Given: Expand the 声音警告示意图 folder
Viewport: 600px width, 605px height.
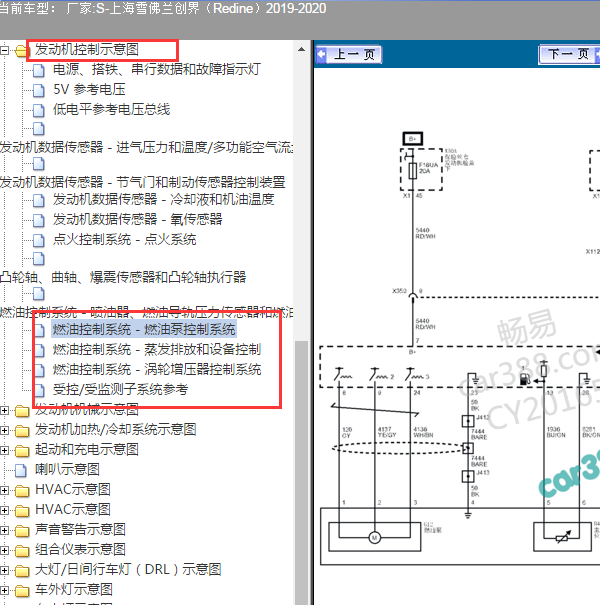Looking at the screenshot, I should pos(4,531).
